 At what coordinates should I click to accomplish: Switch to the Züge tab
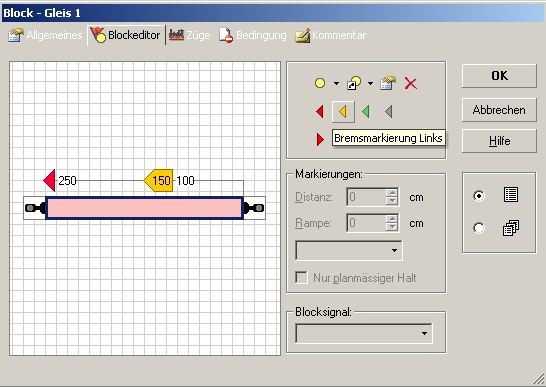click(190, 35)
